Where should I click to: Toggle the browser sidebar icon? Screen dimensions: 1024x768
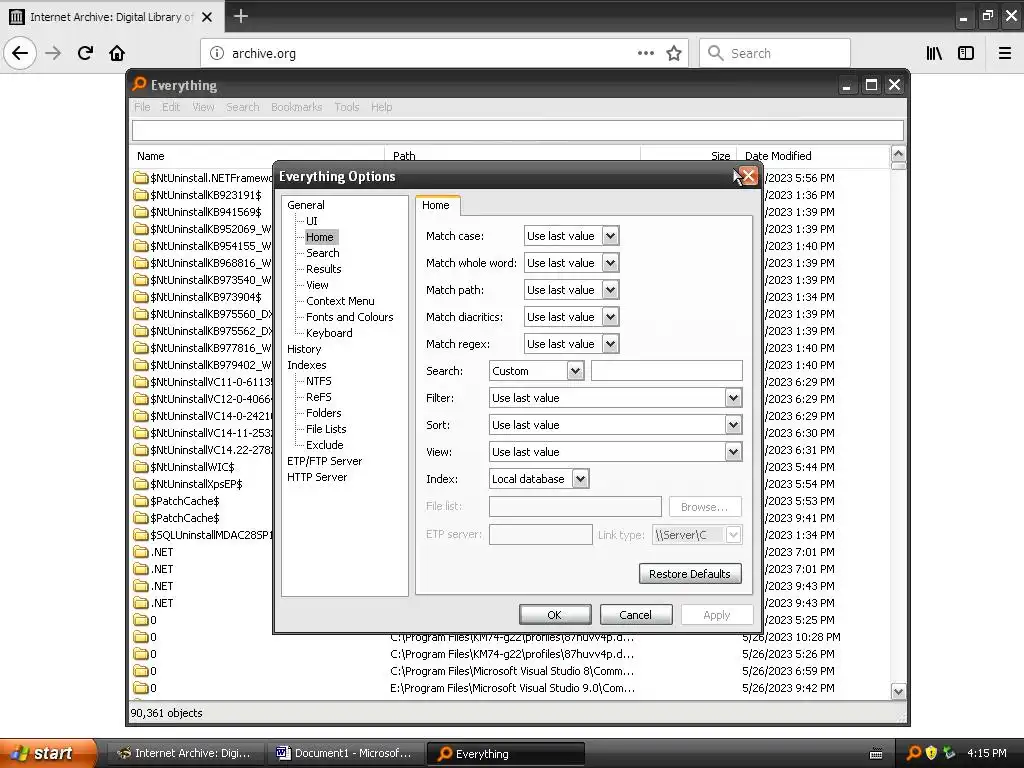[x=966, y=53]
